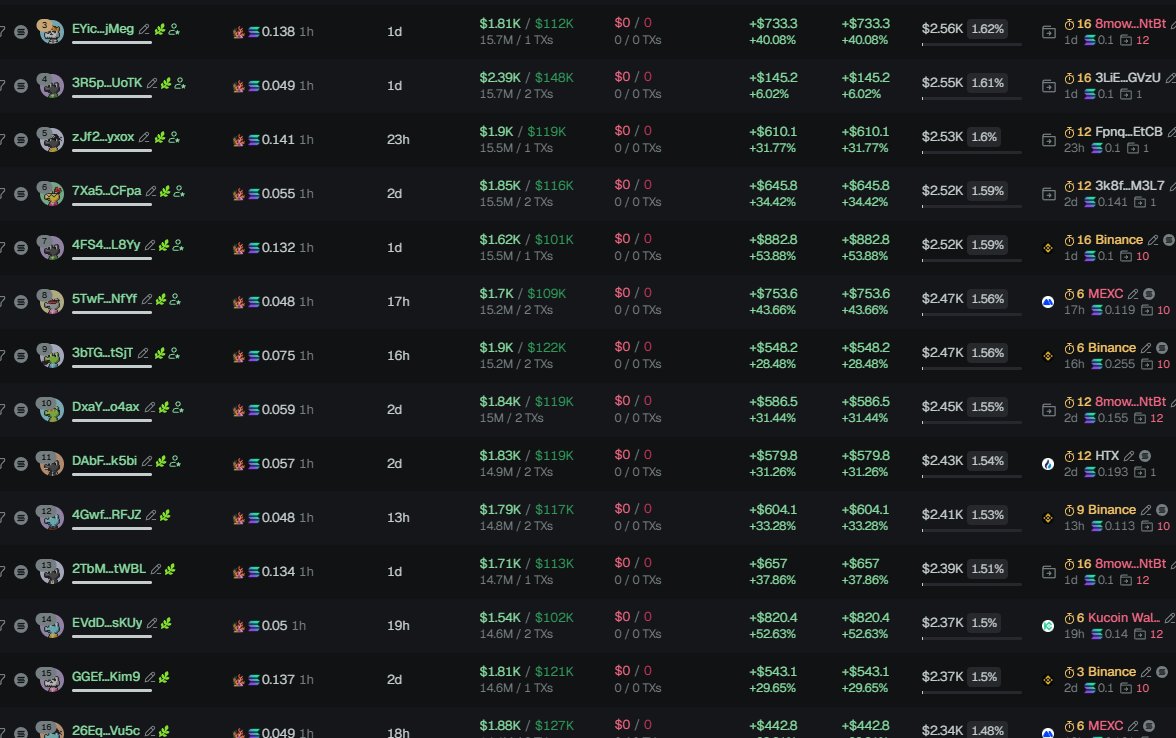Click the fire icon before the 0.141 balance
This screenshot has height=738, width=1176.
coord(238,140)
